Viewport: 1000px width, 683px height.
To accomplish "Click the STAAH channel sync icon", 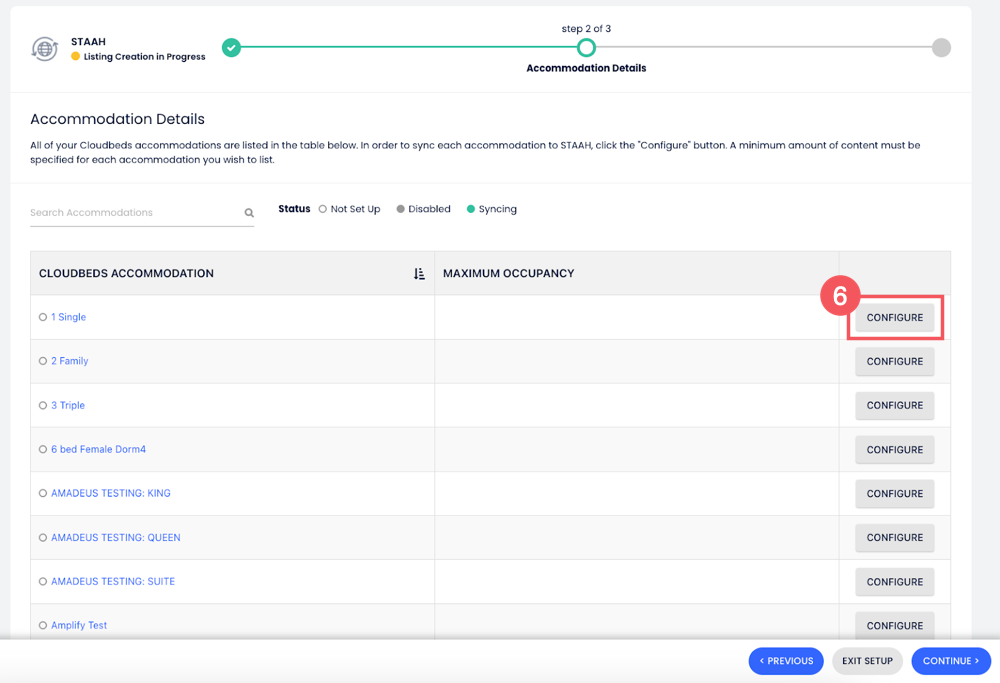I will pyautogui.click(x=44, y=48).
